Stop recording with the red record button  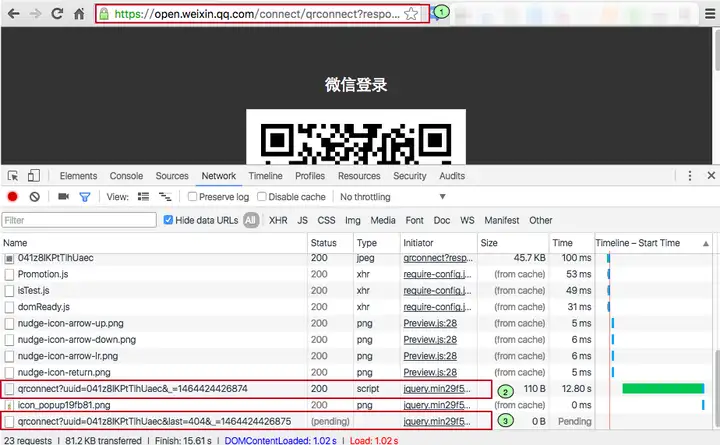pos(12,197)
